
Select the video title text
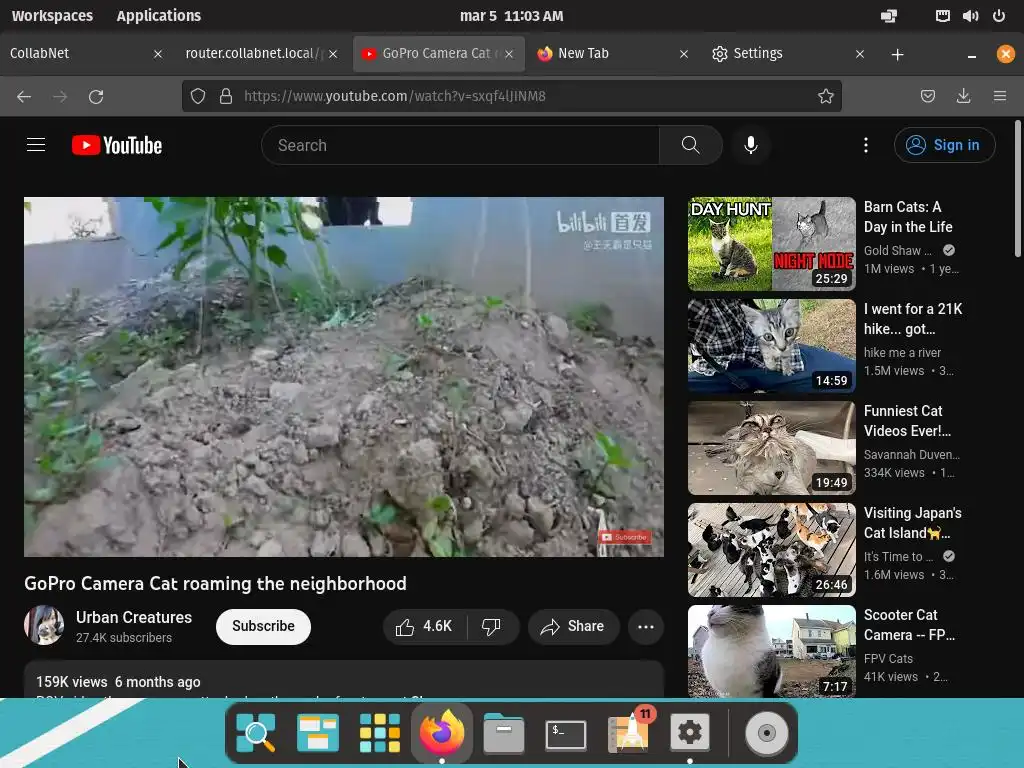tap(216, 583)
